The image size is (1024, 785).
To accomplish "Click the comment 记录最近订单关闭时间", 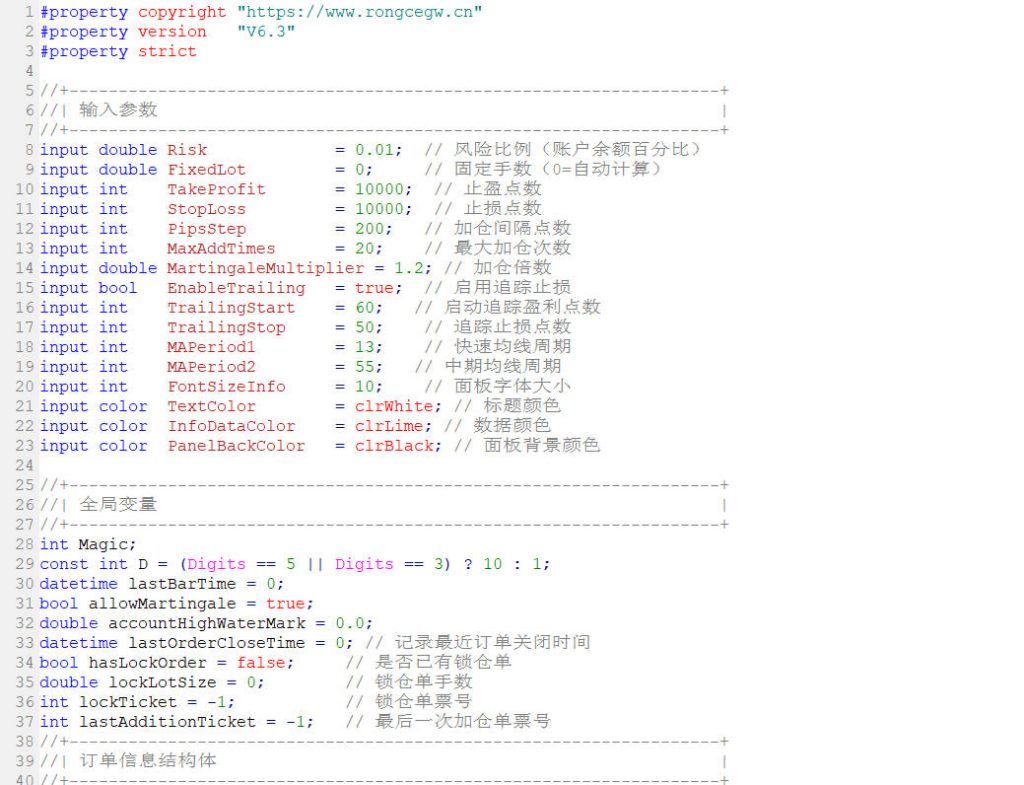I will point(492,643).
